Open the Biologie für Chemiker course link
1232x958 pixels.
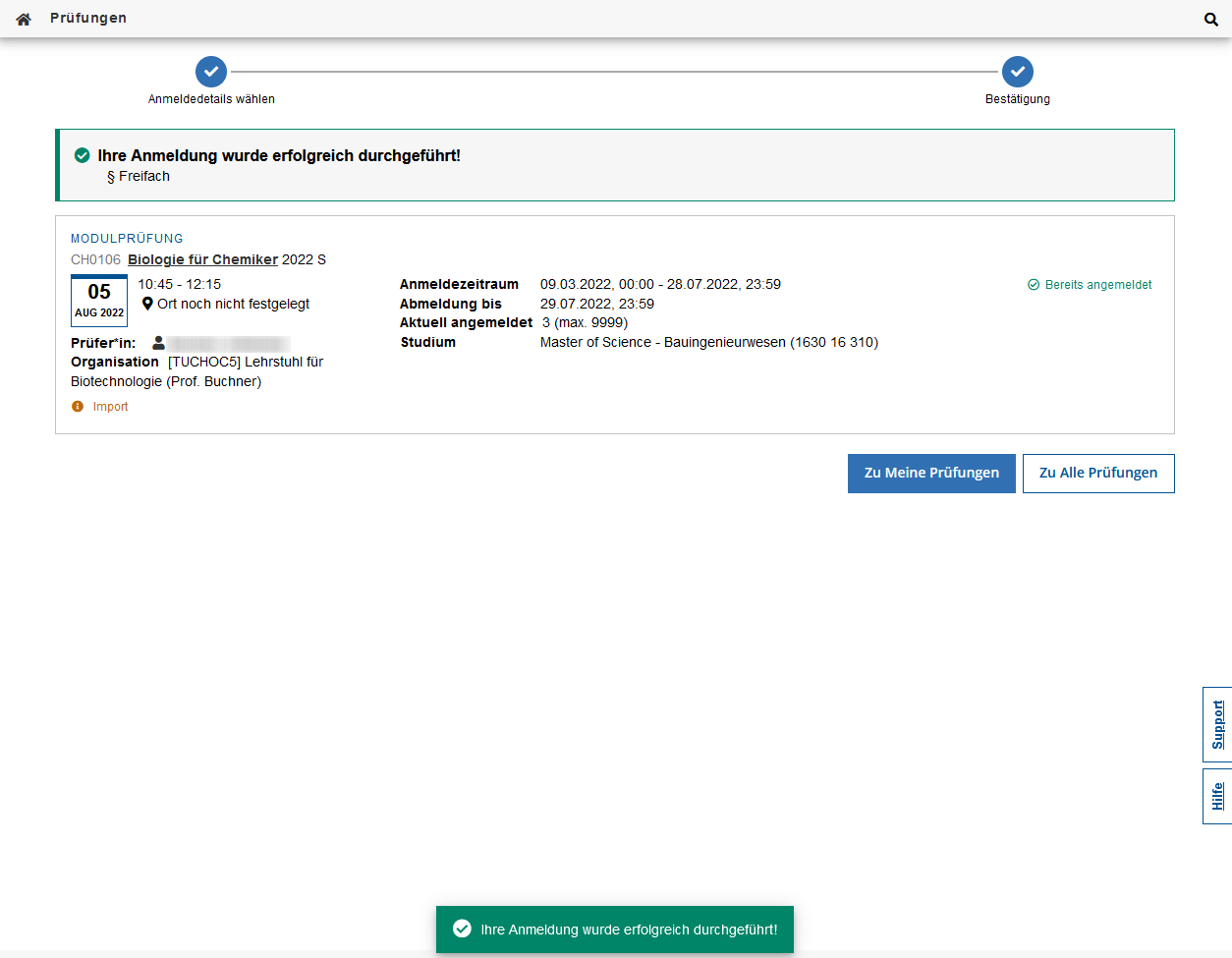tap(202, 259)
